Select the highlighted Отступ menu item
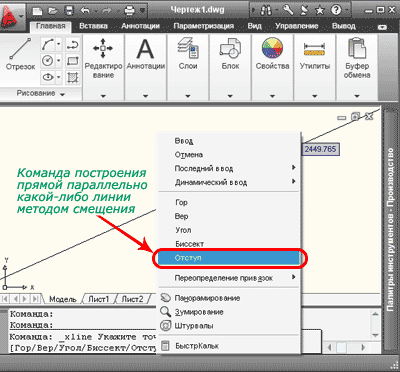The height and width of the screenshot is (372, 400). [229, 258]
